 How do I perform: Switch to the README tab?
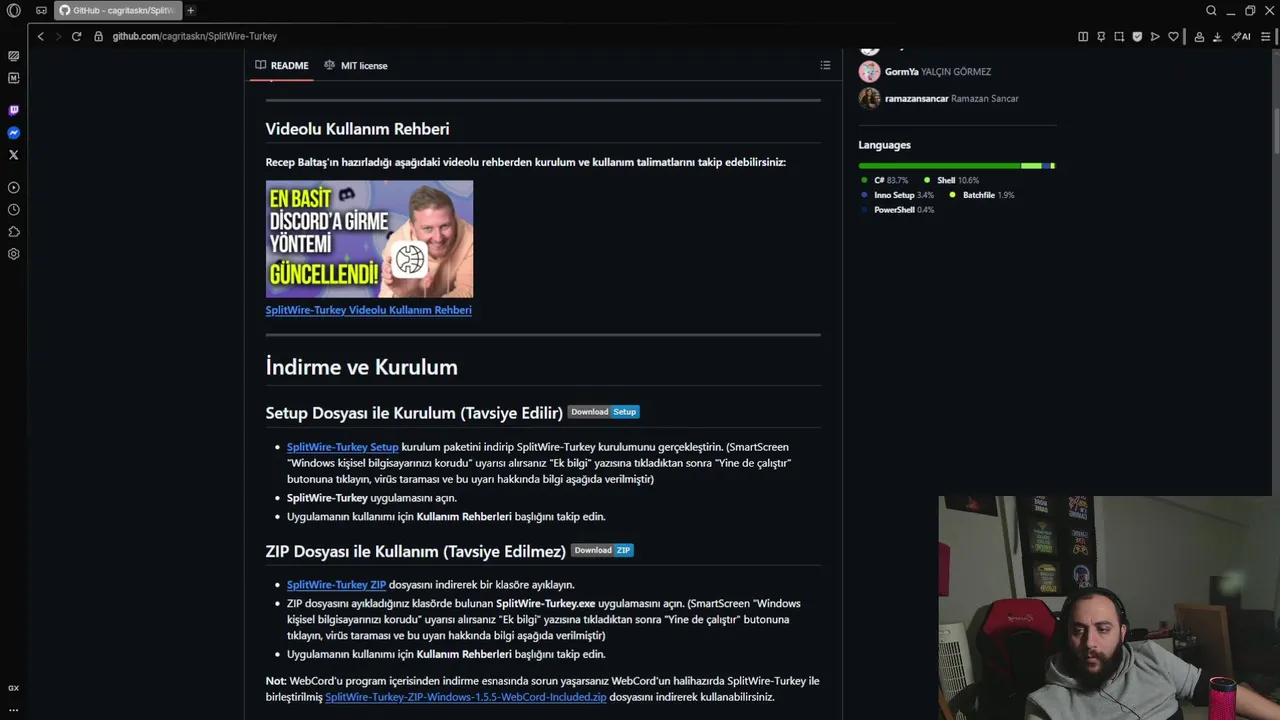coord(282,65)
